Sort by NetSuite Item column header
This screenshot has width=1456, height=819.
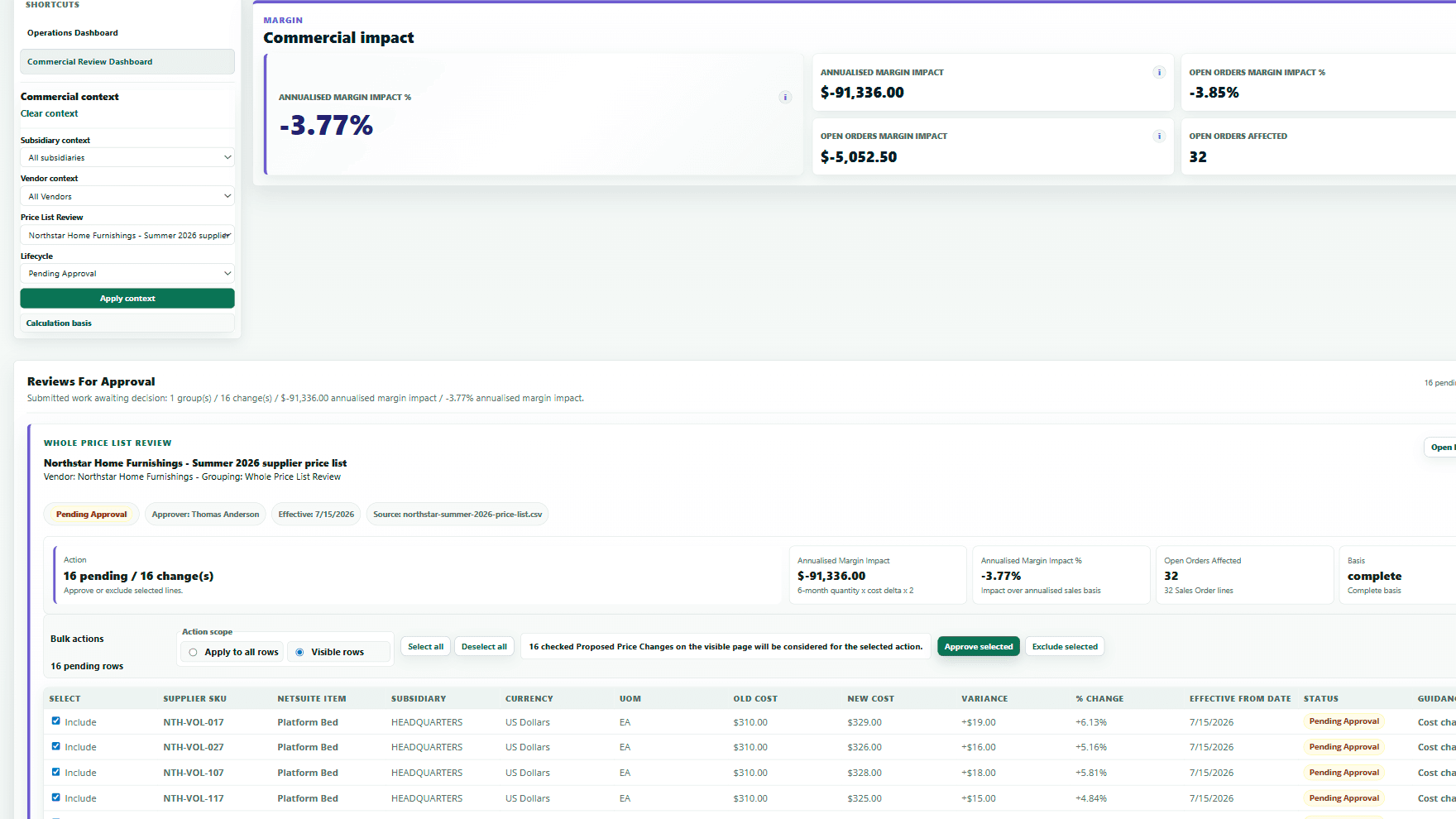(x=312, y=699)
